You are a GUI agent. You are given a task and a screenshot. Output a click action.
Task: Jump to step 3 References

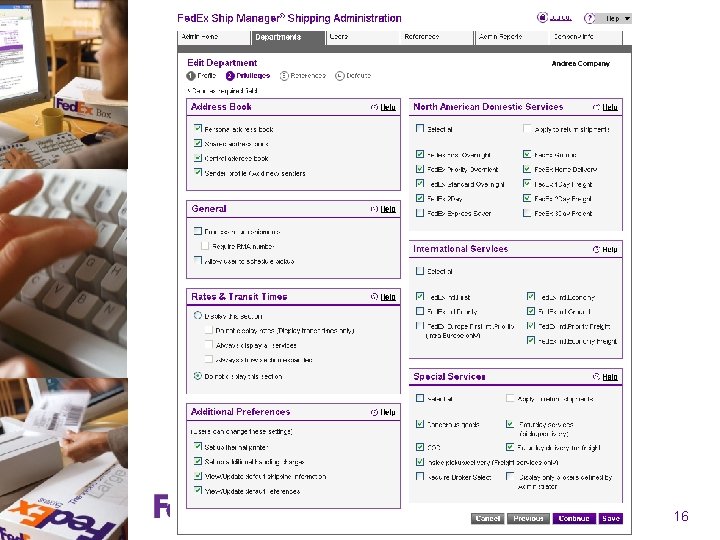click(x=303, y=76)
